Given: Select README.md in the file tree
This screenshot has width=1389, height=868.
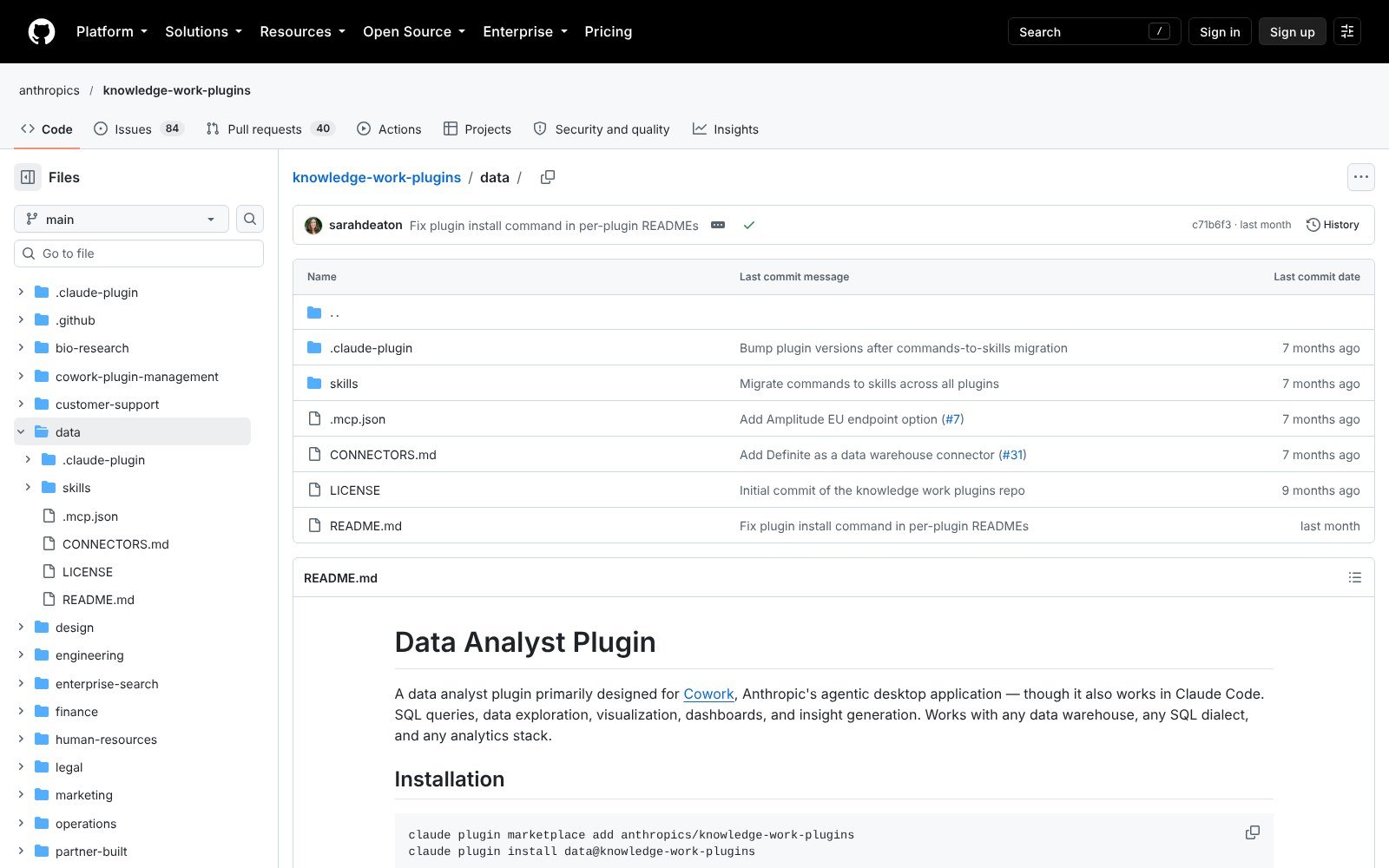Looking at the screenshot, I should (98, 599).
